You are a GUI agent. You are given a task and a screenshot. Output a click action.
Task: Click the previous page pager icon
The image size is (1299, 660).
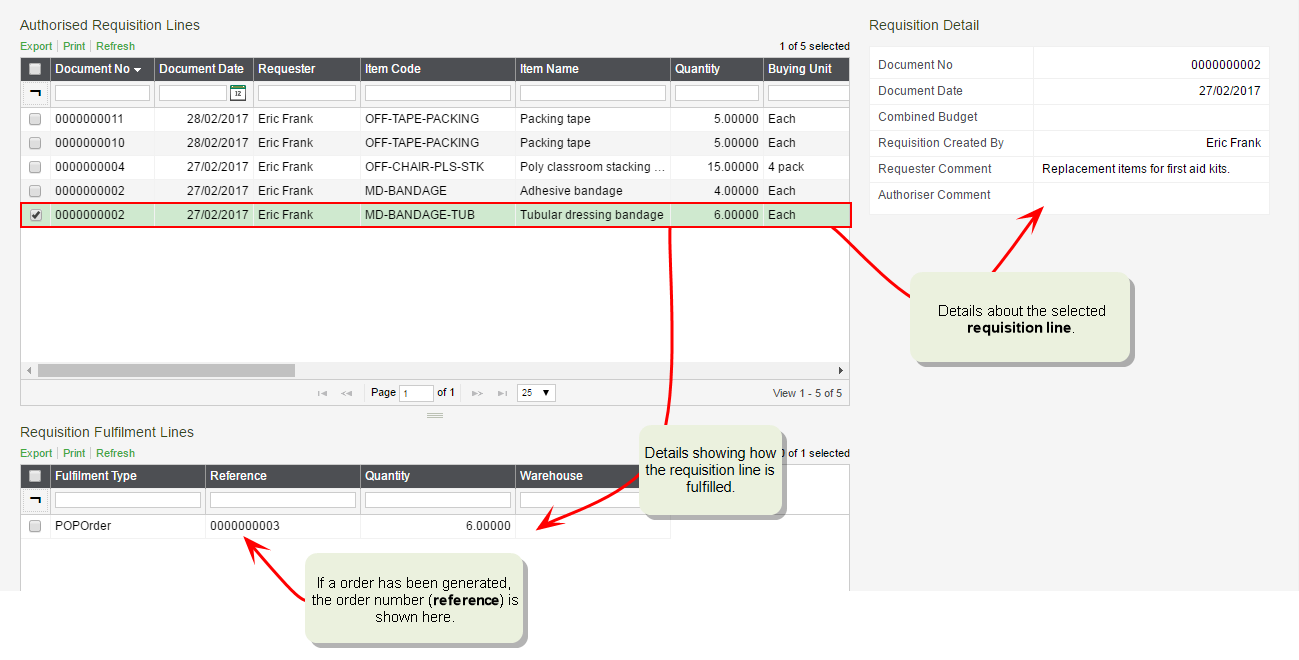pyautogui.click(x=347, y=394)
